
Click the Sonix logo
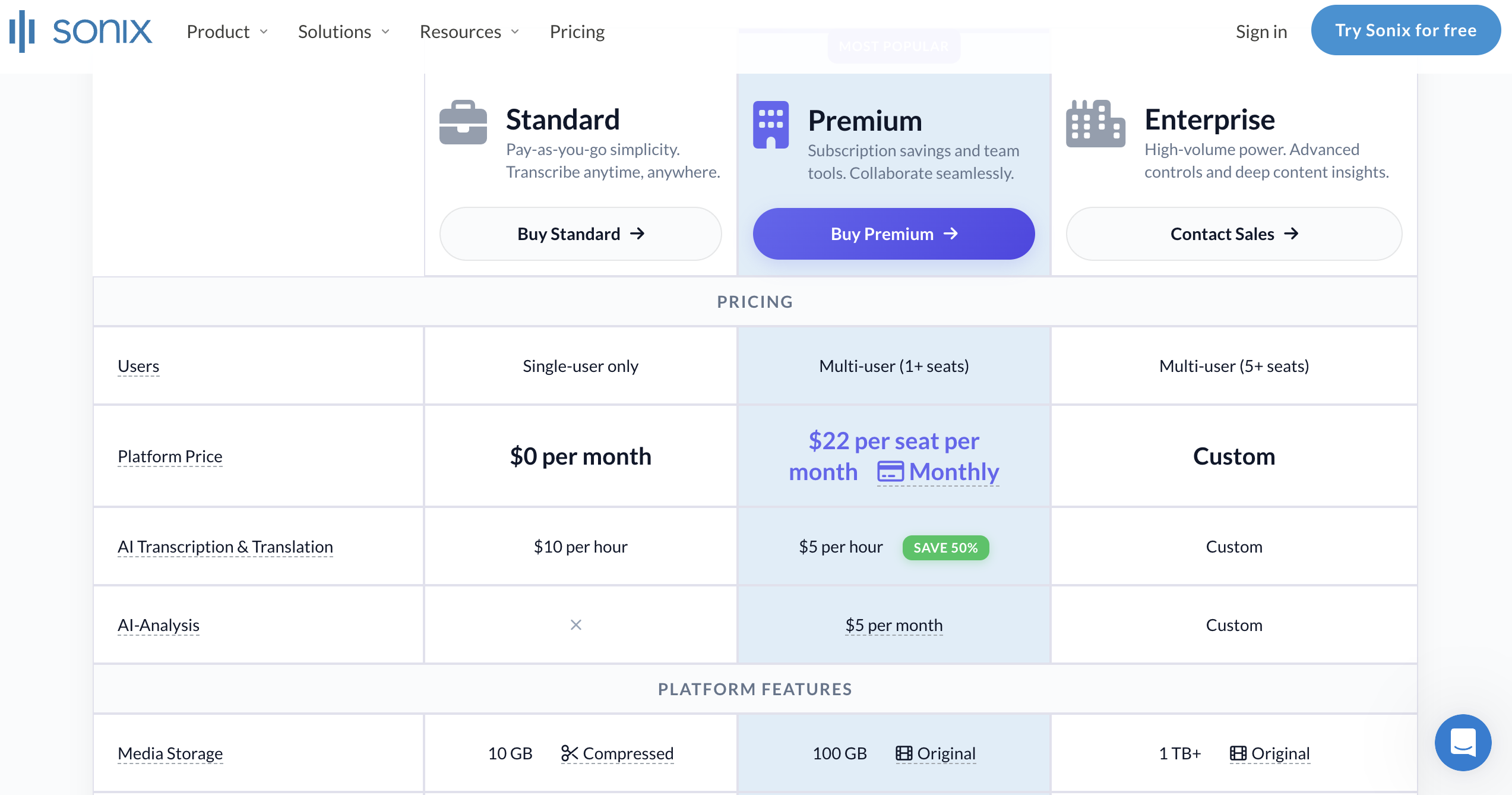(80, 30)
